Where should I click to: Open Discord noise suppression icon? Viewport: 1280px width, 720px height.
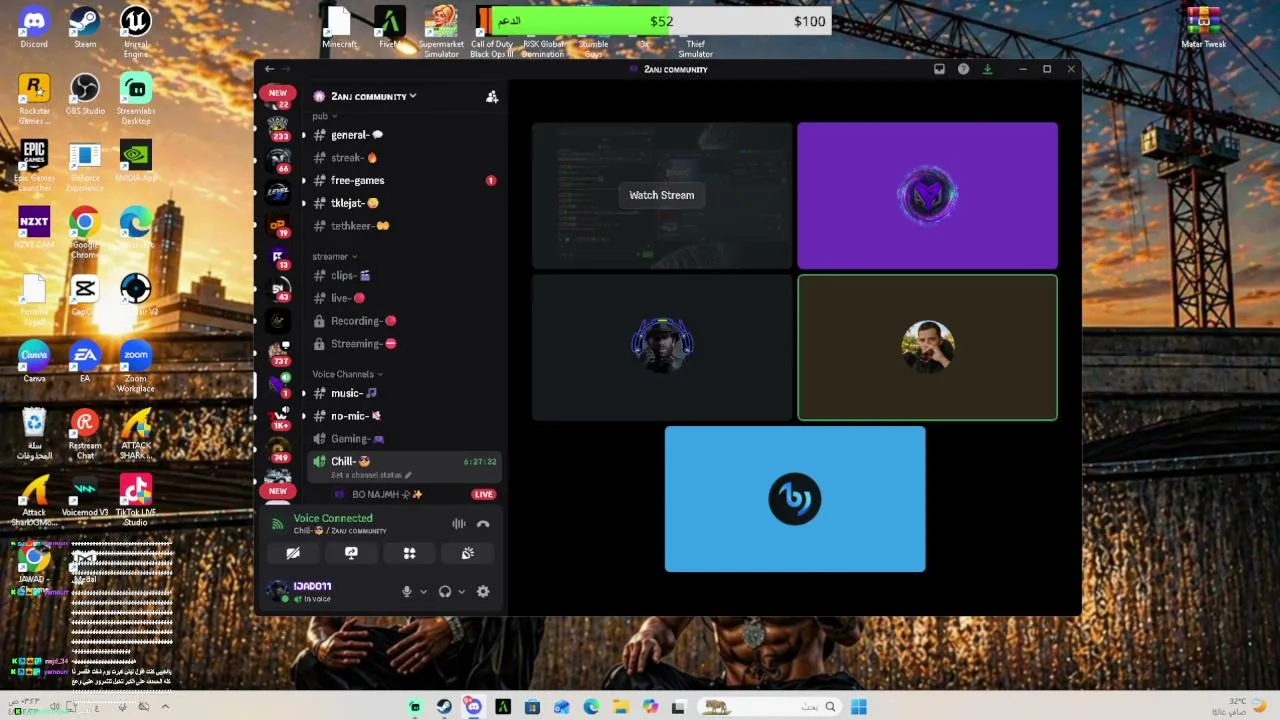point(459,524)
